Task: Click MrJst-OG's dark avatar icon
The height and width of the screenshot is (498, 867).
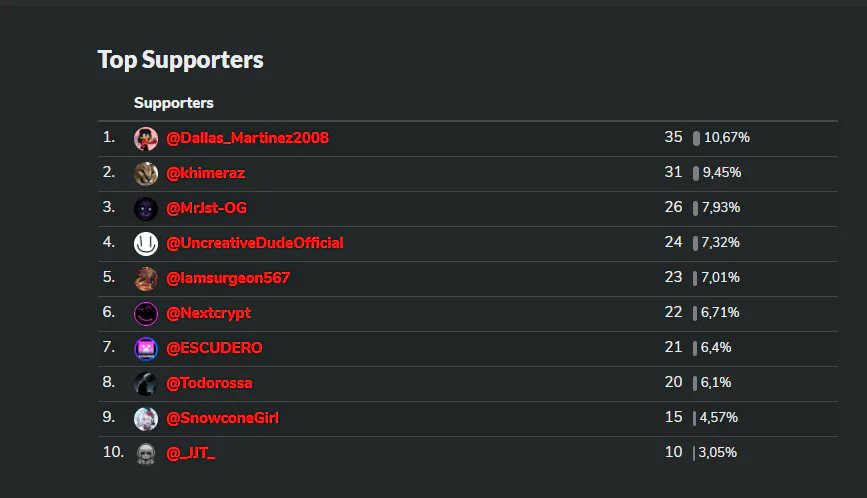Action: click(146, 208)
